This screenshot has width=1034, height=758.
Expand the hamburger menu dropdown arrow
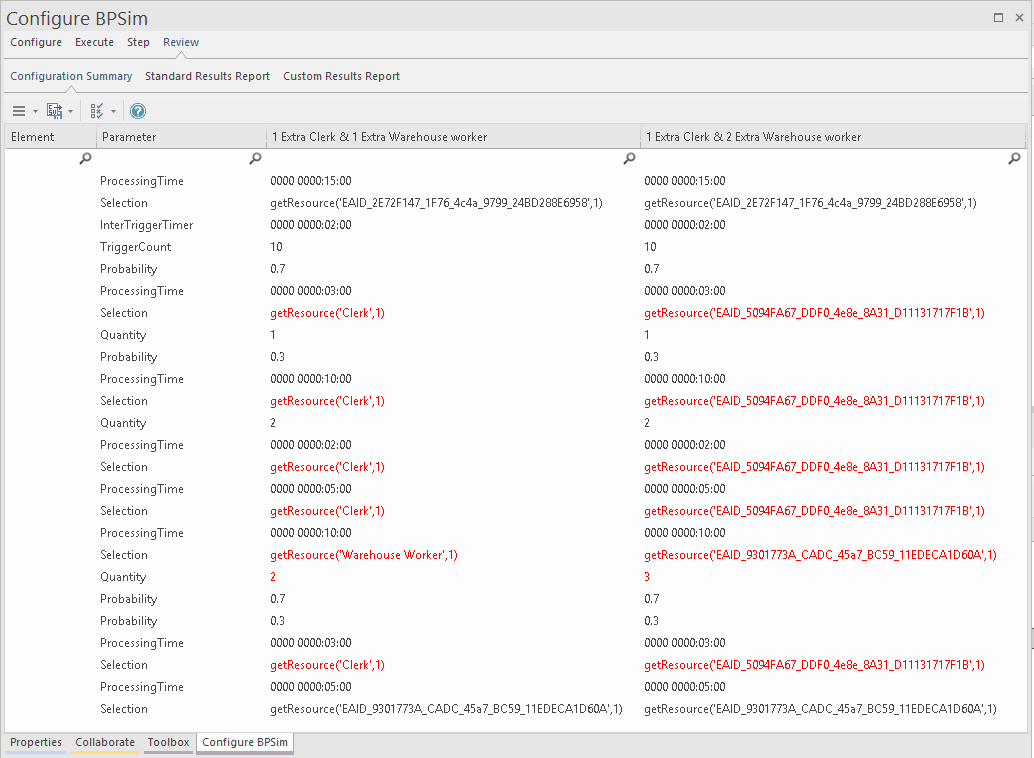(x=35, y=112)
